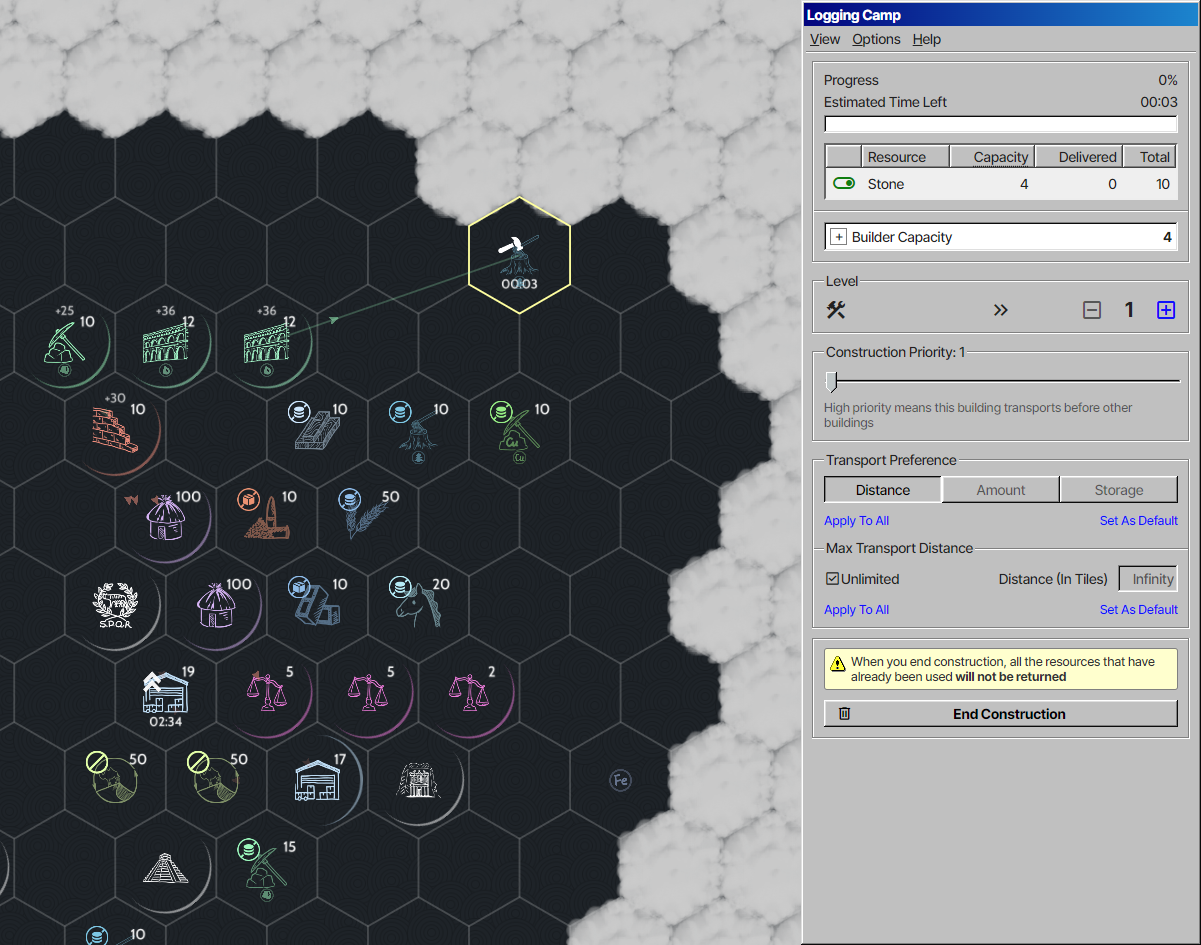Select the SPQR headquarters building

(114, 603)
